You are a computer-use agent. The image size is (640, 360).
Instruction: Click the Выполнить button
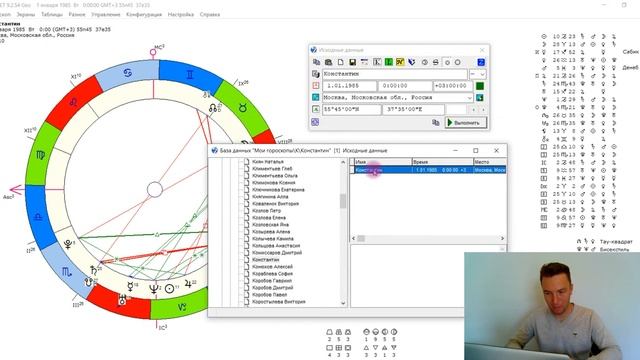tap(465, 122)
